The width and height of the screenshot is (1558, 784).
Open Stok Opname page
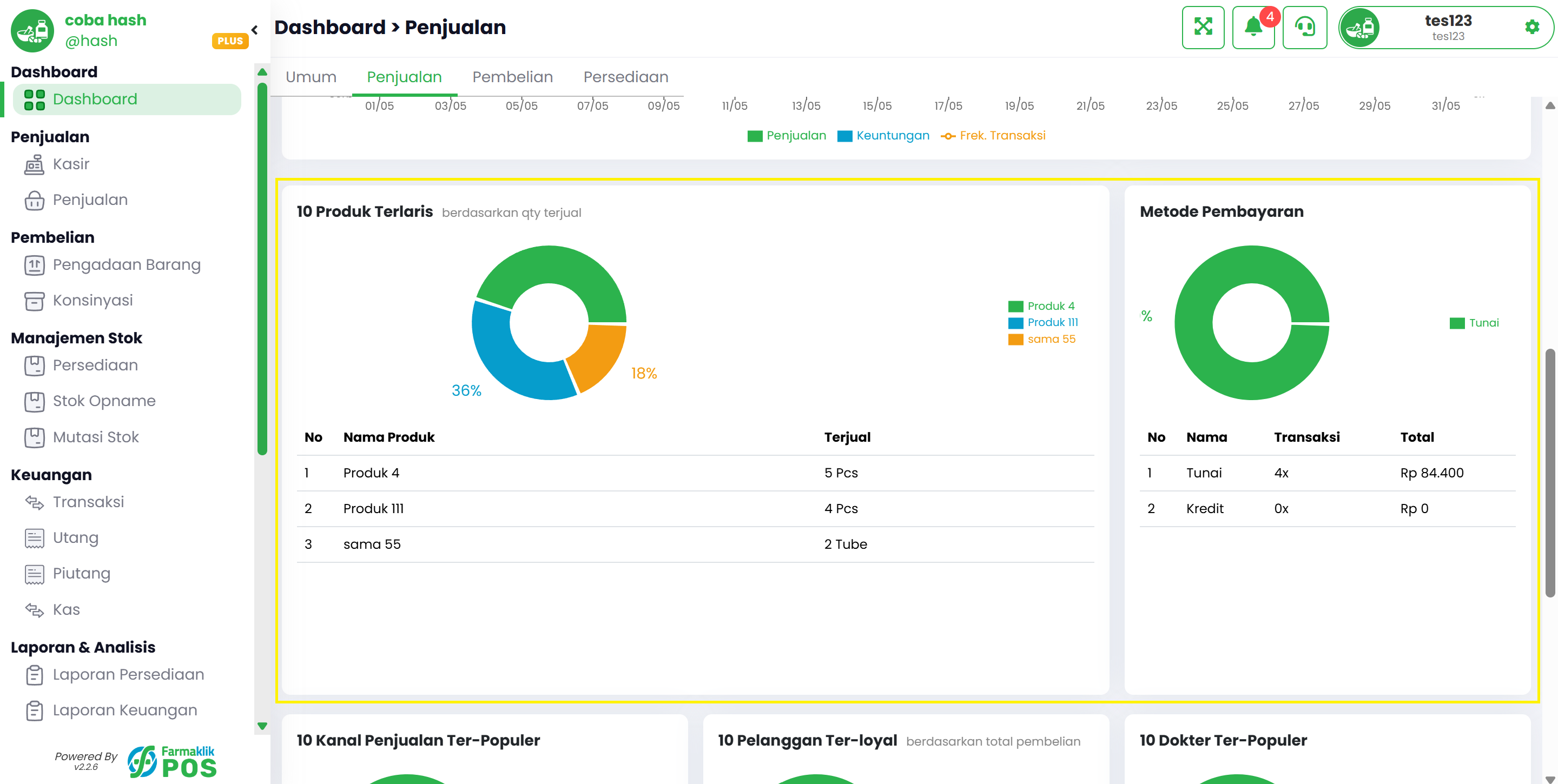pyautogui.click(x=104, y=401)
